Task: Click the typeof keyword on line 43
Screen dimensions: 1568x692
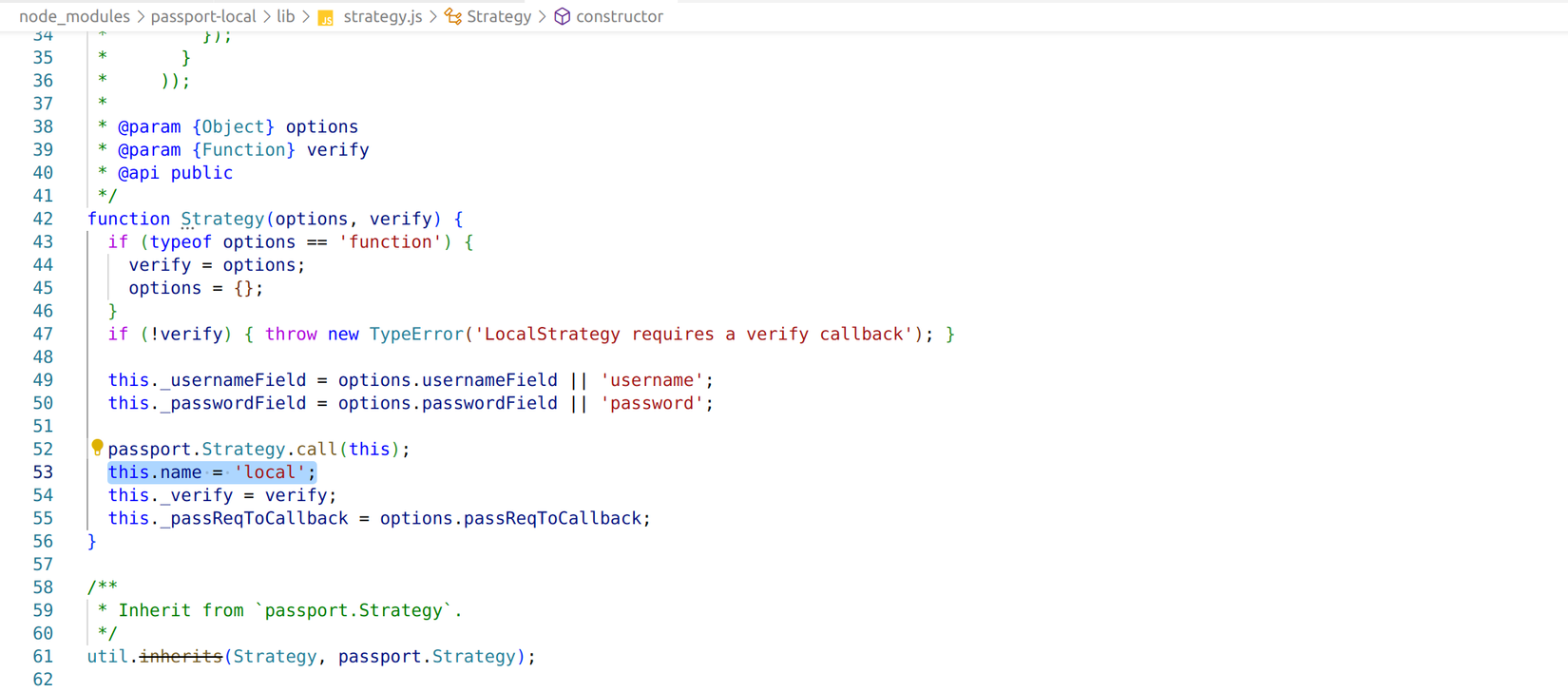Action: (x=181, y=241)
